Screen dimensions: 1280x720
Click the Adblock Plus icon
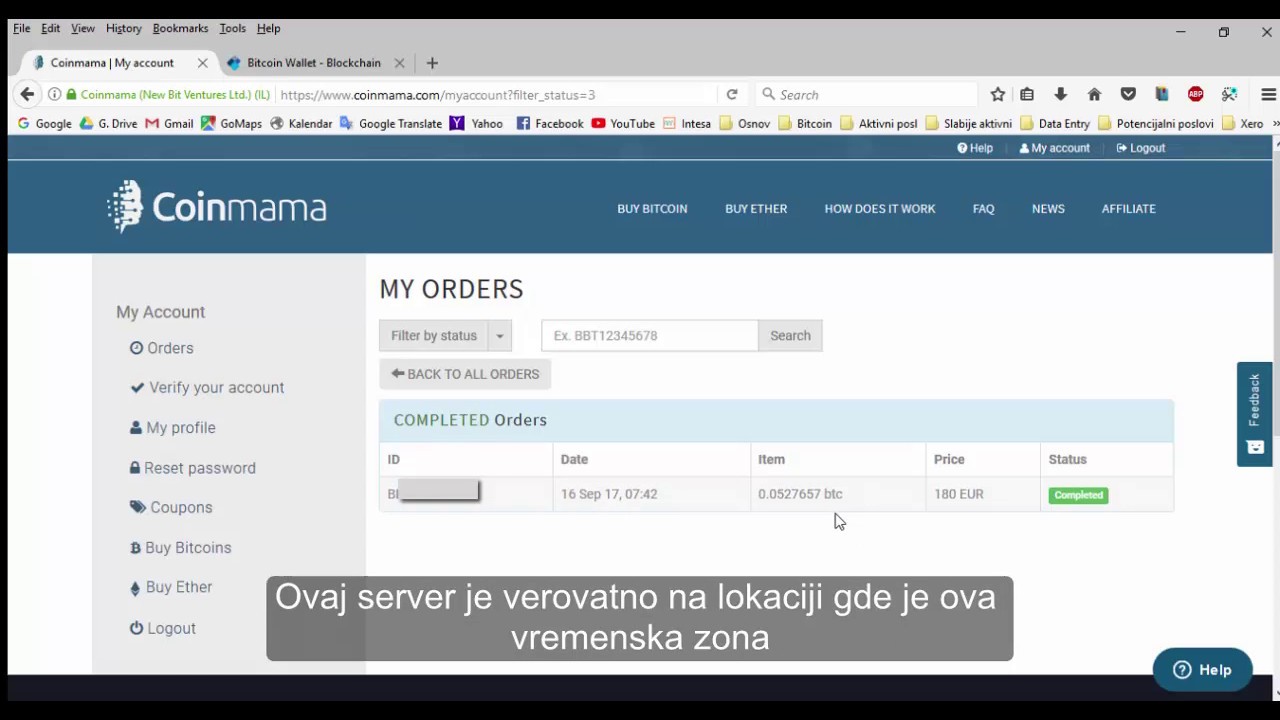1195,94
